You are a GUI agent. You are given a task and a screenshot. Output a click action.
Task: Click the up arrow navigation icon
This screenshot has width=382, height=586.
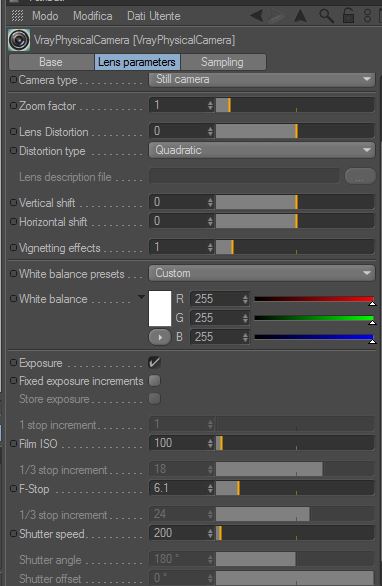point(301,16)
